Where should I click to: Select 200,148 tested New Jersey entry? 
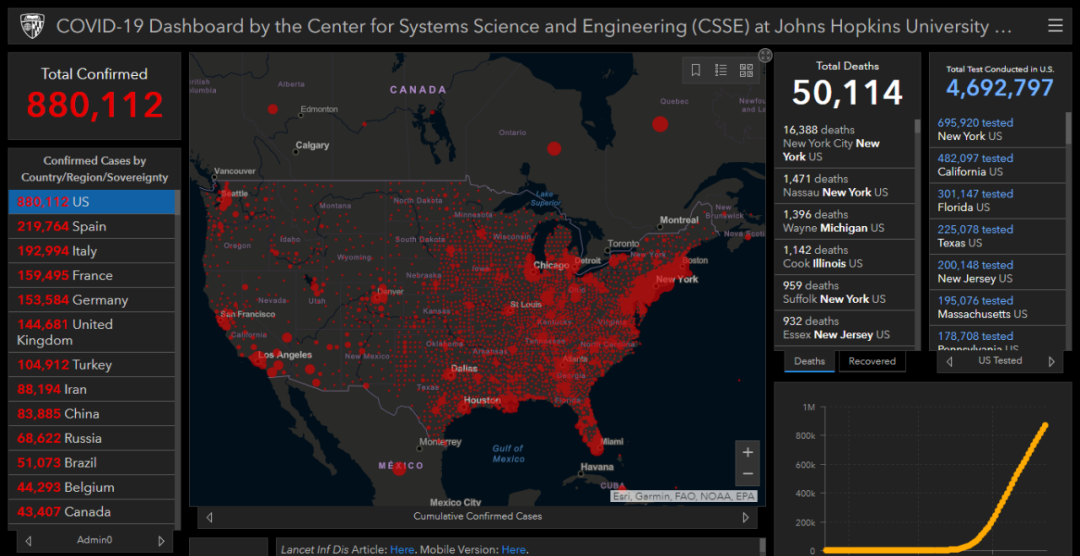(997, 271)
